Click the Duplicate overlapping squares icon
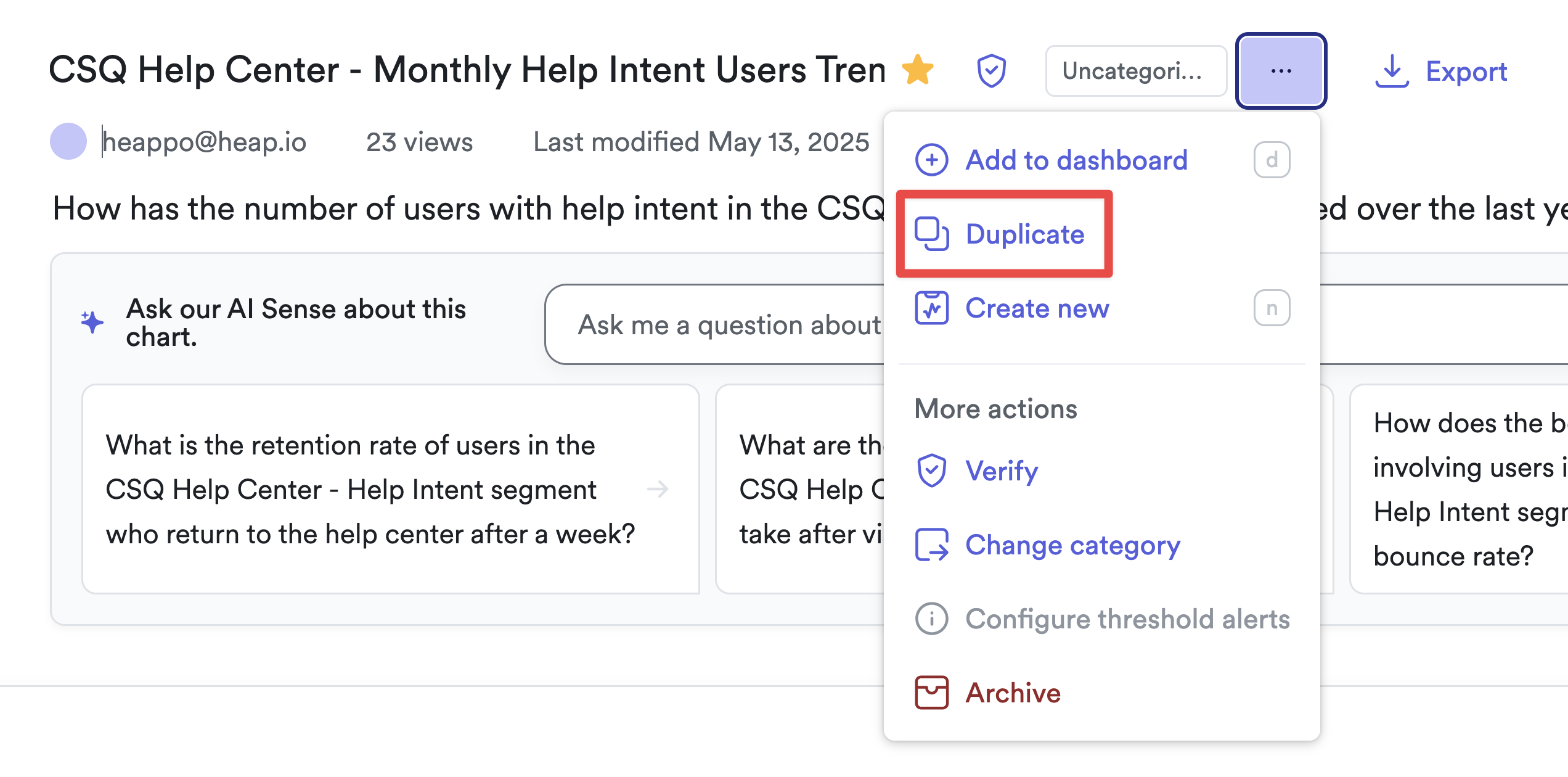Viewport: 1568px width, 777px height. tap(931, 234)
